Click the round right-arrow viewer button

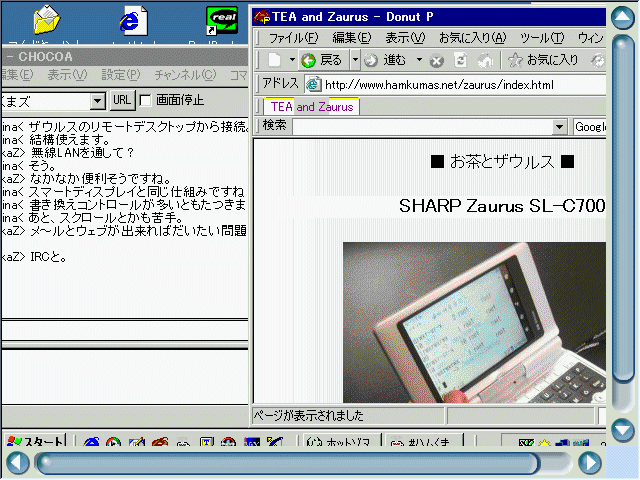[x=590, y=463]
